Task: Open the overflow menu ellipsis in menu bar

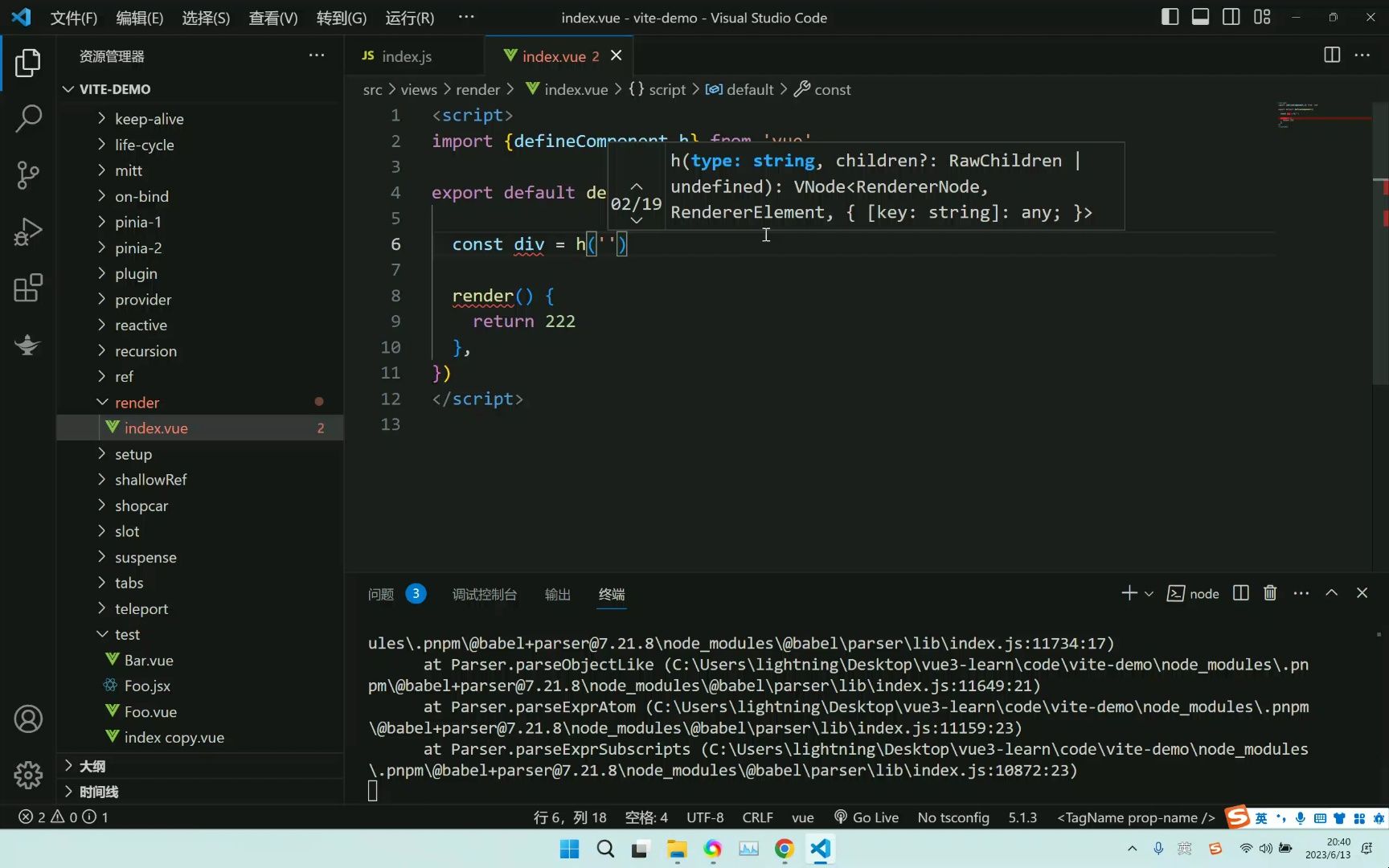Action: 466,17
